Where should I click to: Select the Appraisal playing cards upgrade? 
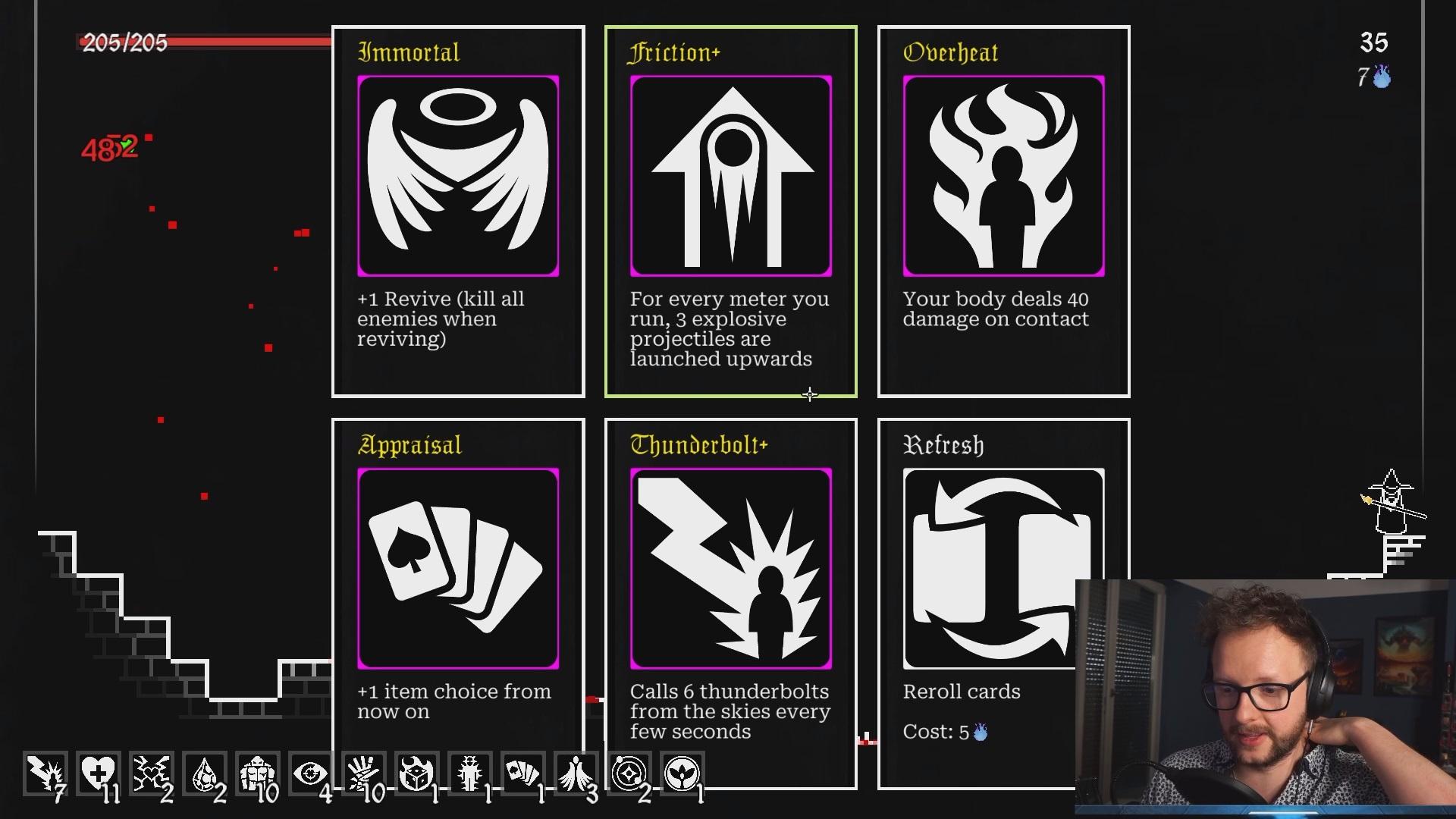(x=458, y=604)
